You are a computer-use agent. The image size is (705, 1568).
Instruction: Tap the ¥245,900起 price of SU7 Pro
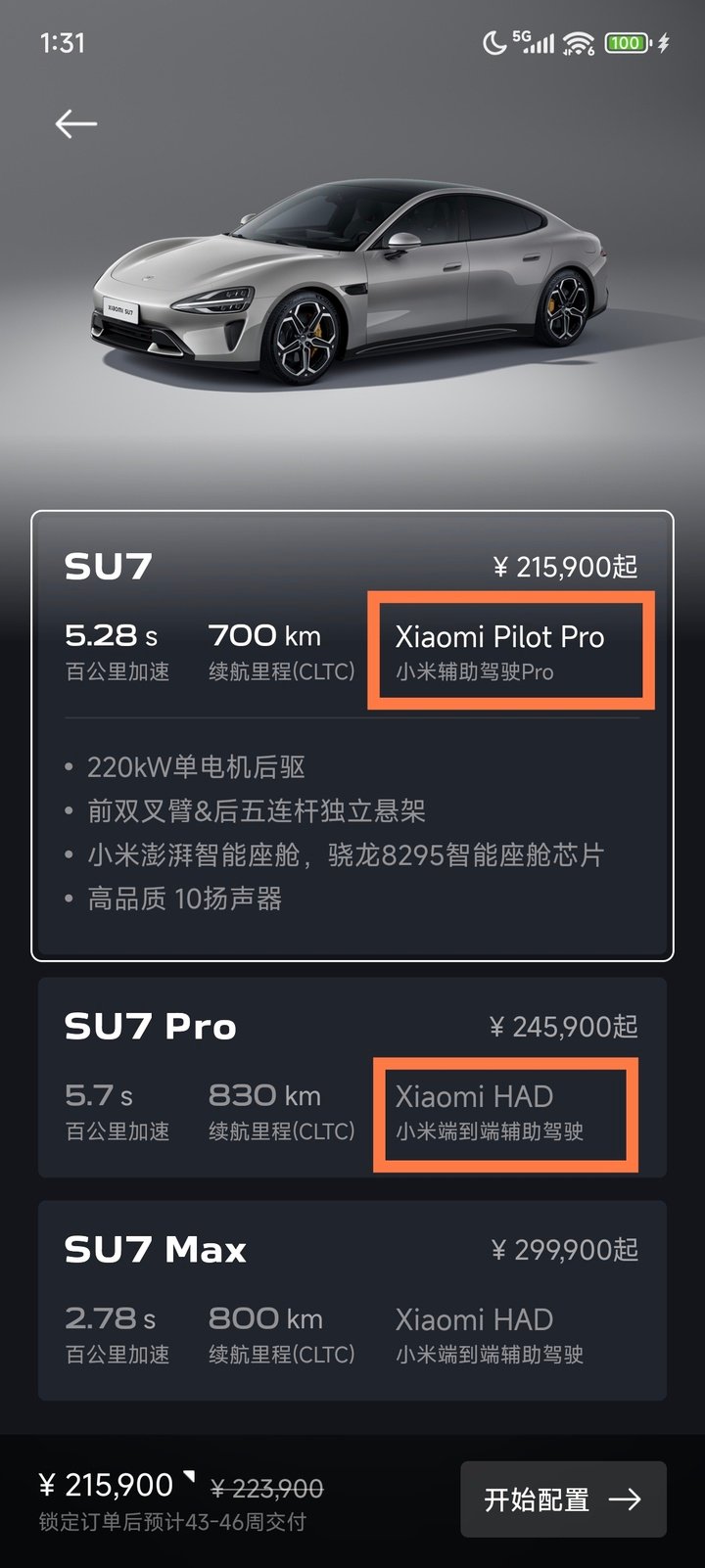point(564,1026)
